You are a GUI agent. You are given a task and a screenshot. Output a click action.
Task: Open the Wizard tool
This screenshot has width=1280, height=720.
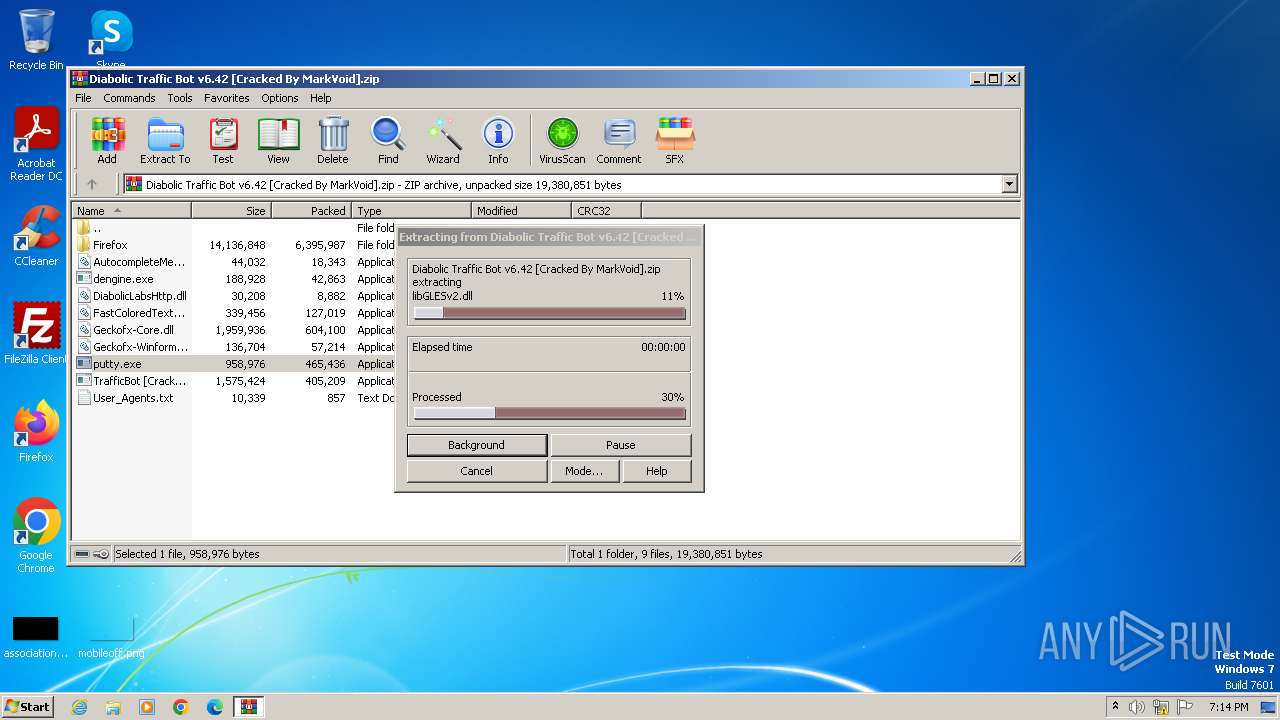[x=443, y=140]
